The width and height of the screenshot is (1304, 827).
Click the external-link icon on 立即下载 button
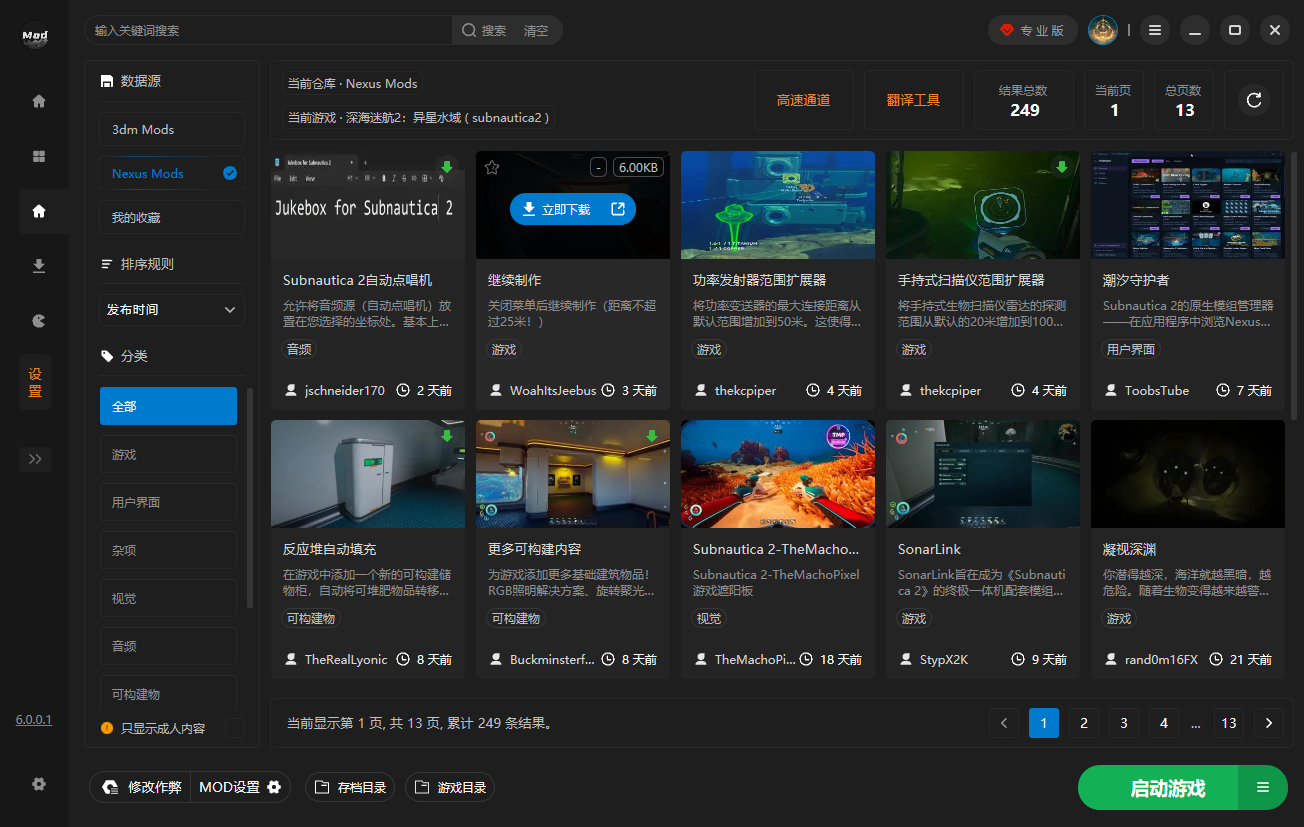pyautogui.click(x=618, y=209)
